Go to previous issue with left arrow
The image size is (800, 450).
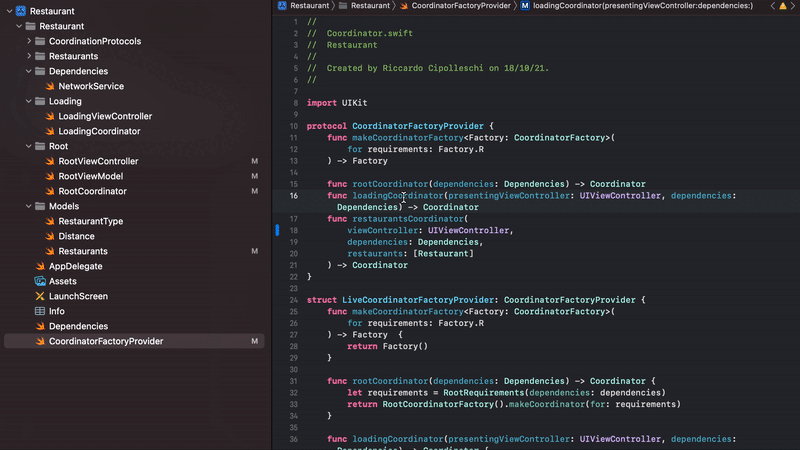[772, 6]
